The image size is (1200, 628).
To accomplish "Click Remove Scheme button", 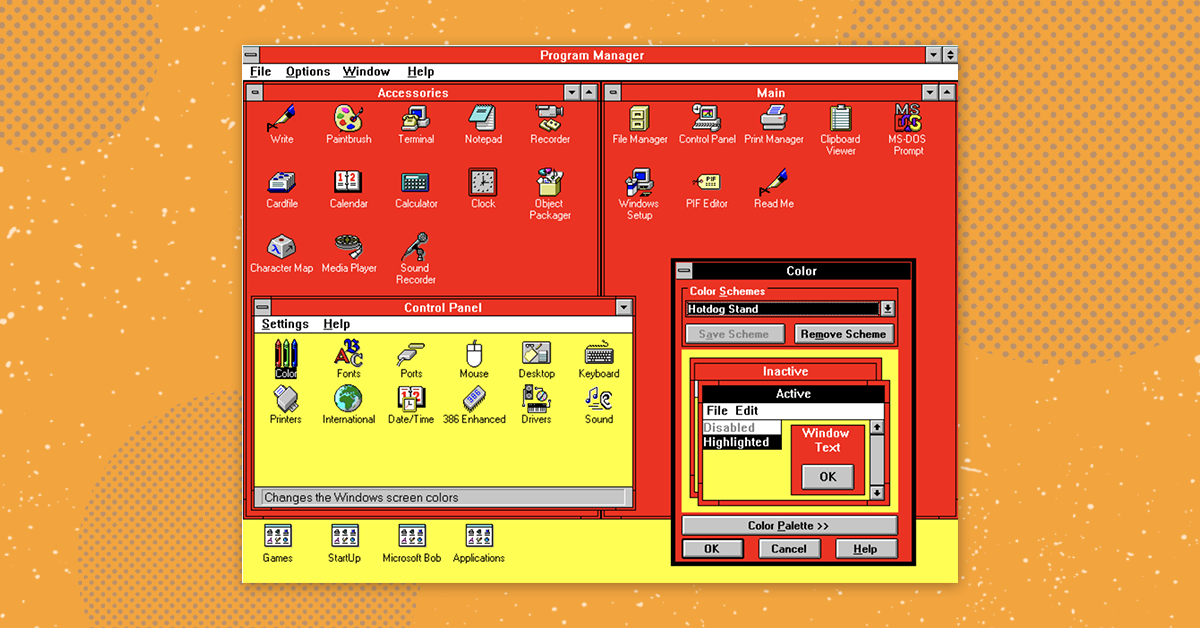I will [x=843, y=334].
